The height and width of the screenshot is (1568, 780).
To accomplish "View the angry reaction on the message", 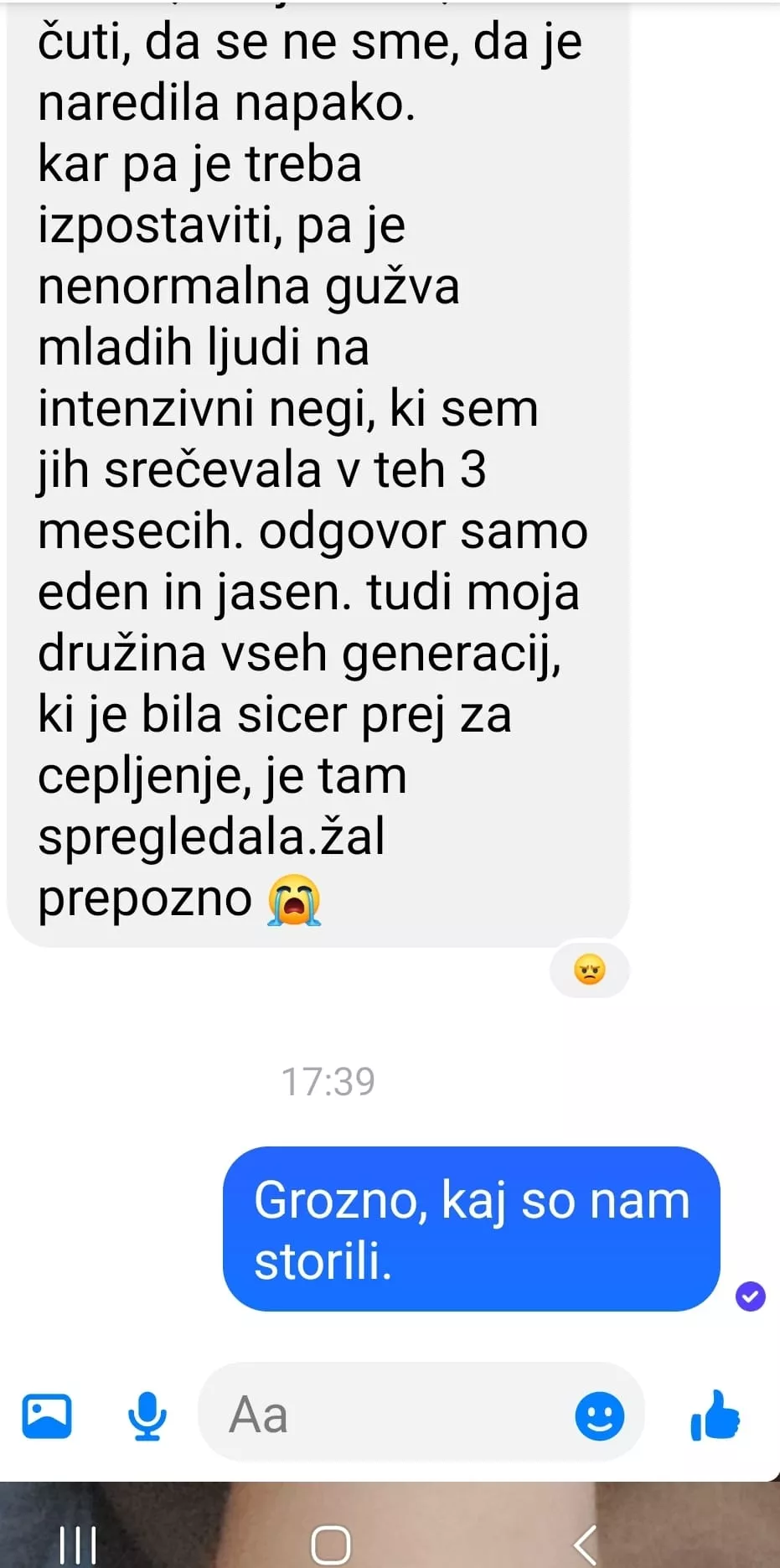I will [590, 970].
